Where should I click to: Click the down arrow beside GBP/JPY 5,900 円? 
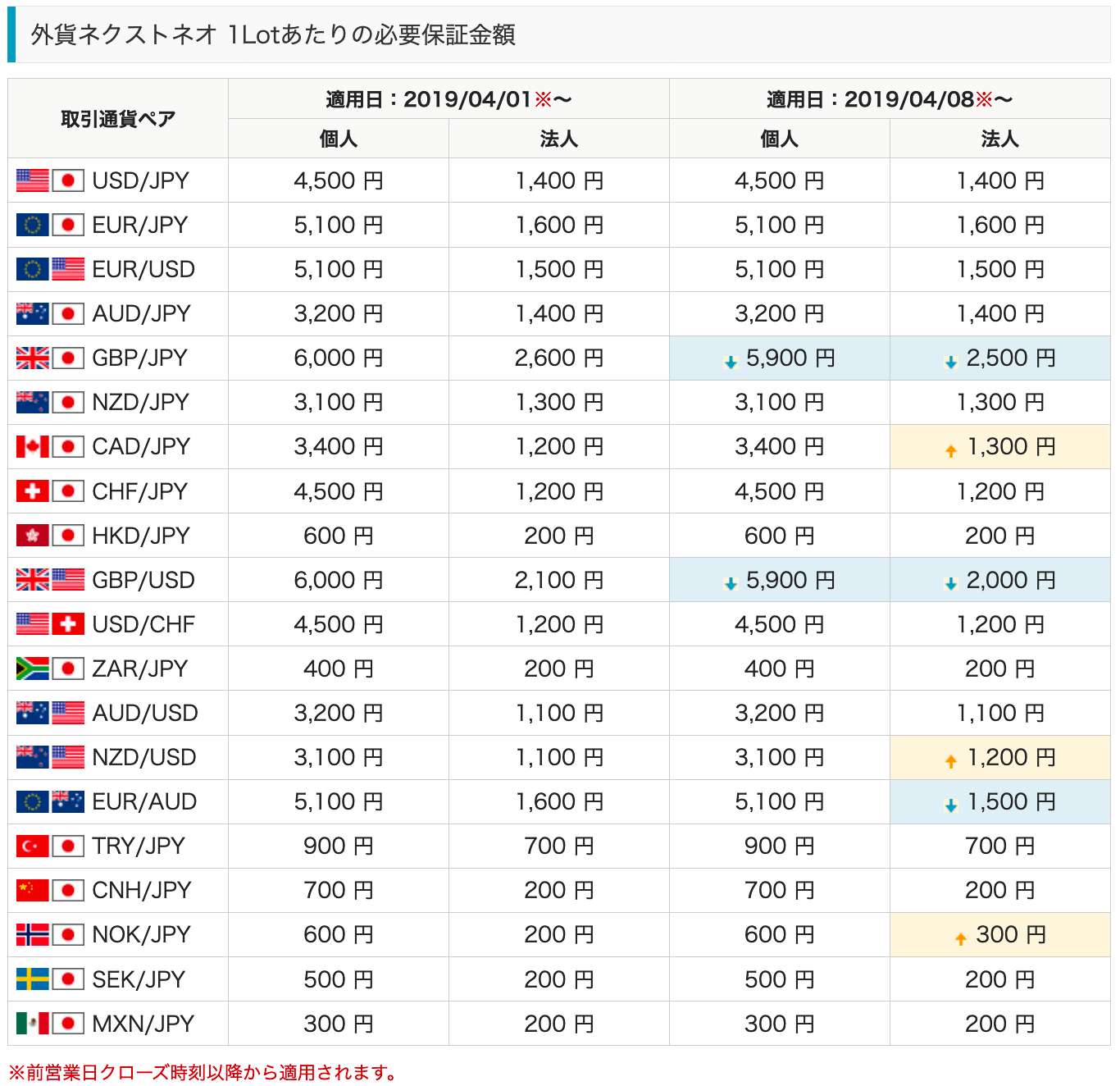[x=731, y=362]
